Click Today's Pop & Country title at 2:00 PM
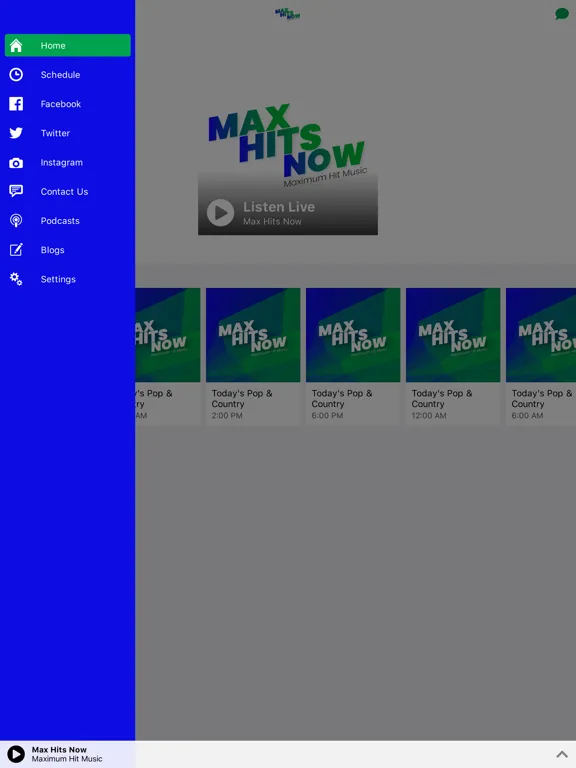Image resolution: width=576 pixels, height=768 pixels. pyautogui.click(x=242, y=398)
